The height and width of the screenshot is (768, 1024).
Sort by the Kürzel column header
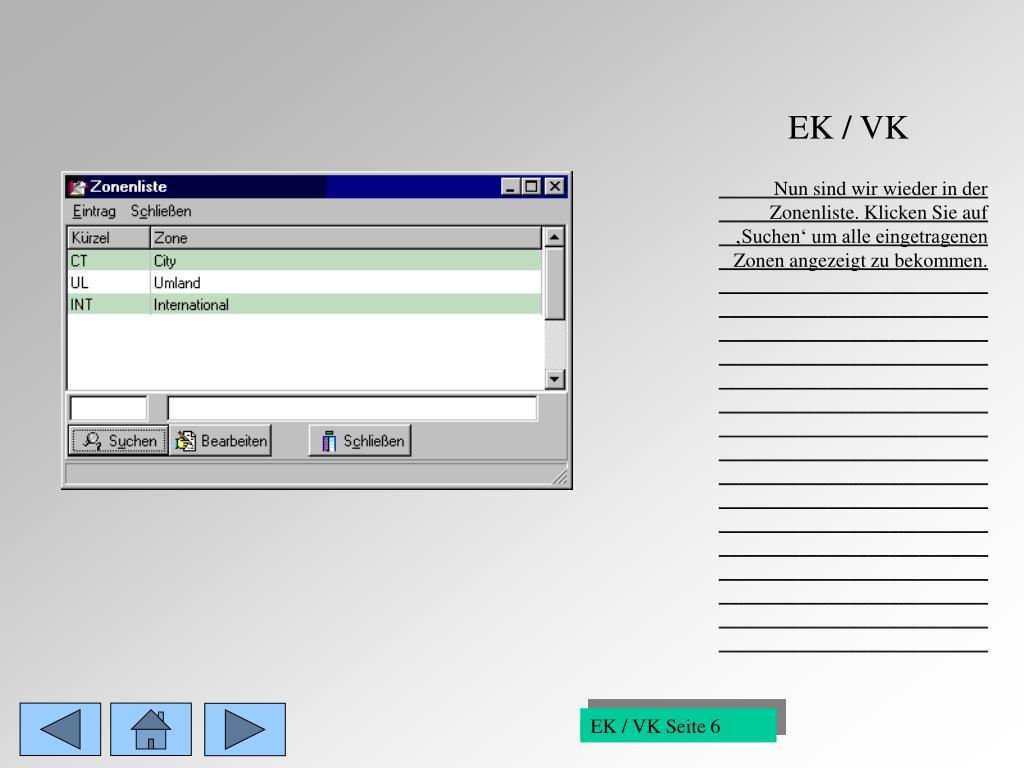coord(108,238)
